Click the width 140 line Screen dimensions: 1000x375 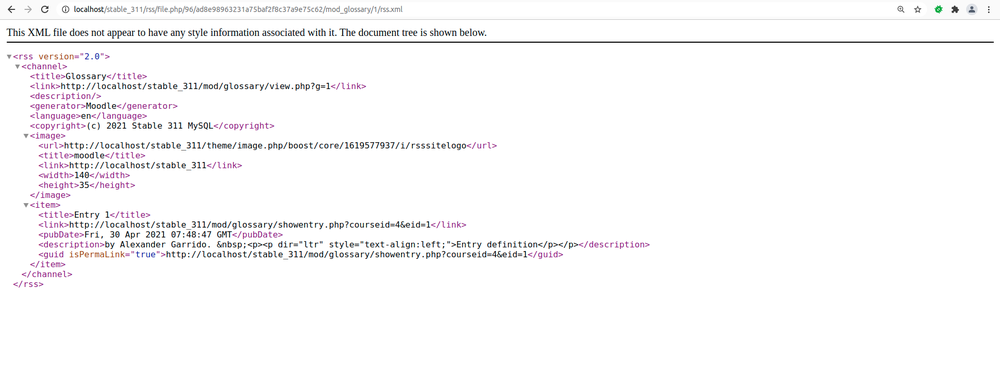pos(84,175)
